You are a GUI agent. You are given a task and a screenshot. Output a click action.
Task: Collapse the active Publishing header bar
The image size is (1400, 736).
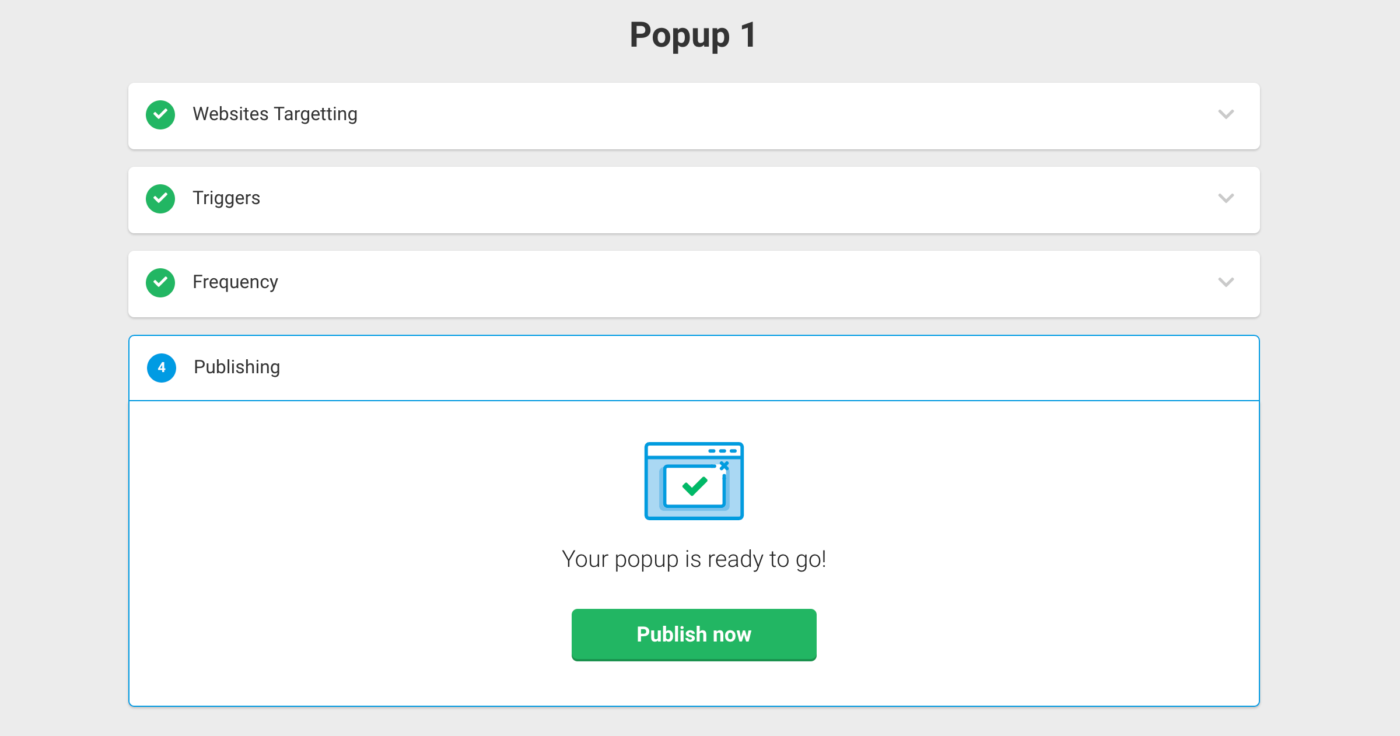coord(694,368)
